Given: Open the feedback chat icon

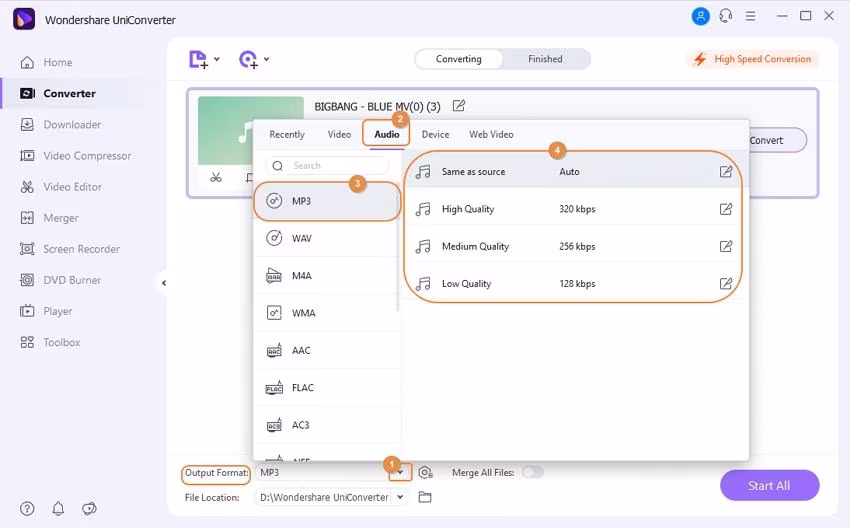Looking at the screenshot, I should click(x=89, y=508).
